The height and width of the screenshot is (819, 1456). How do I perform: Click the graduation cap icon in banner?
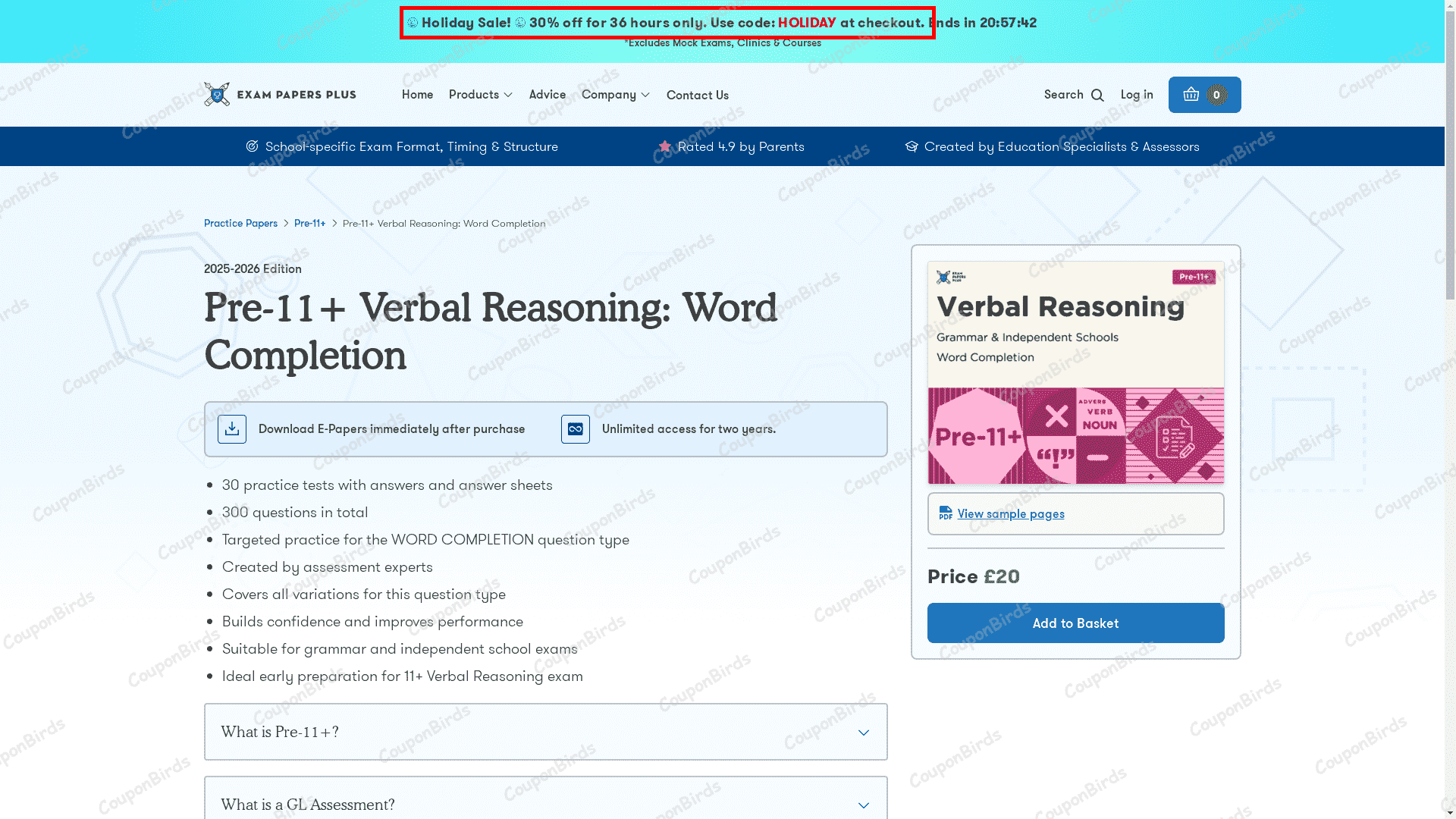click(x=912, y=146)
